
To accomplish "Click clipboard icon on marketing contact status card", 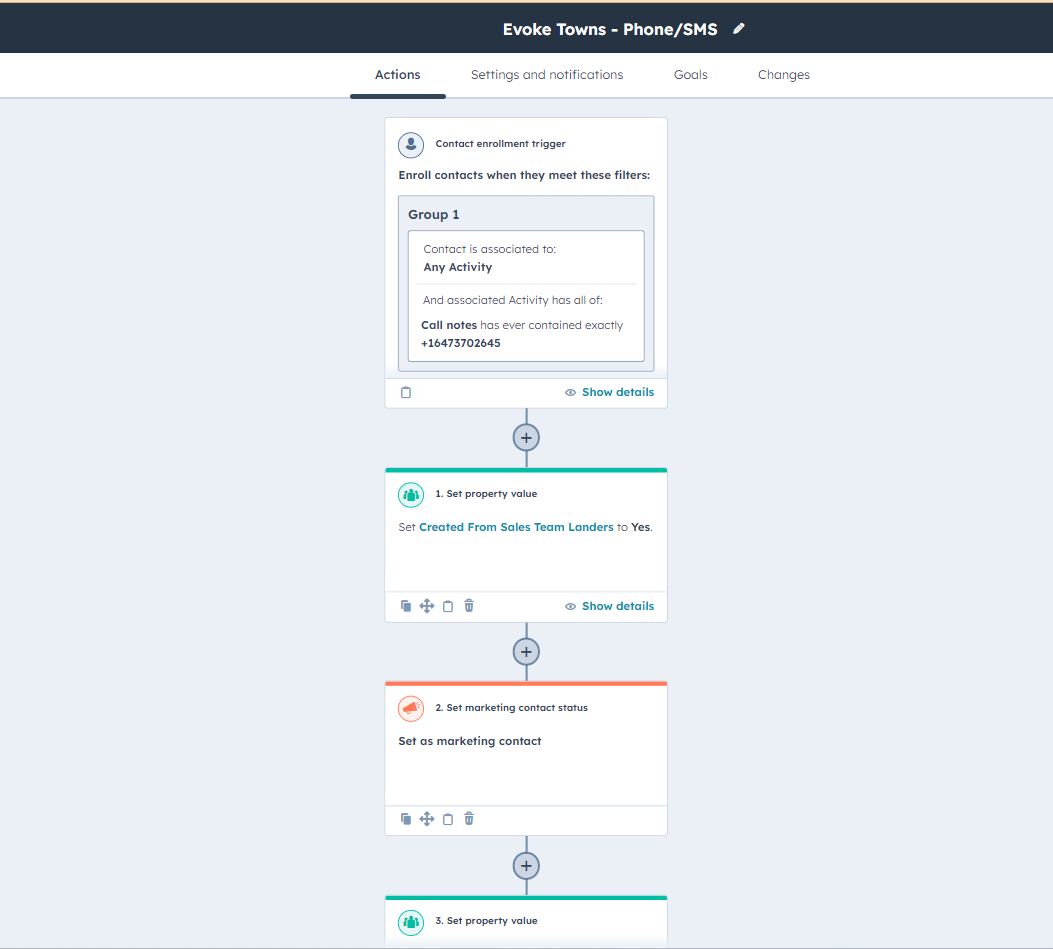I will pos(448,819).
